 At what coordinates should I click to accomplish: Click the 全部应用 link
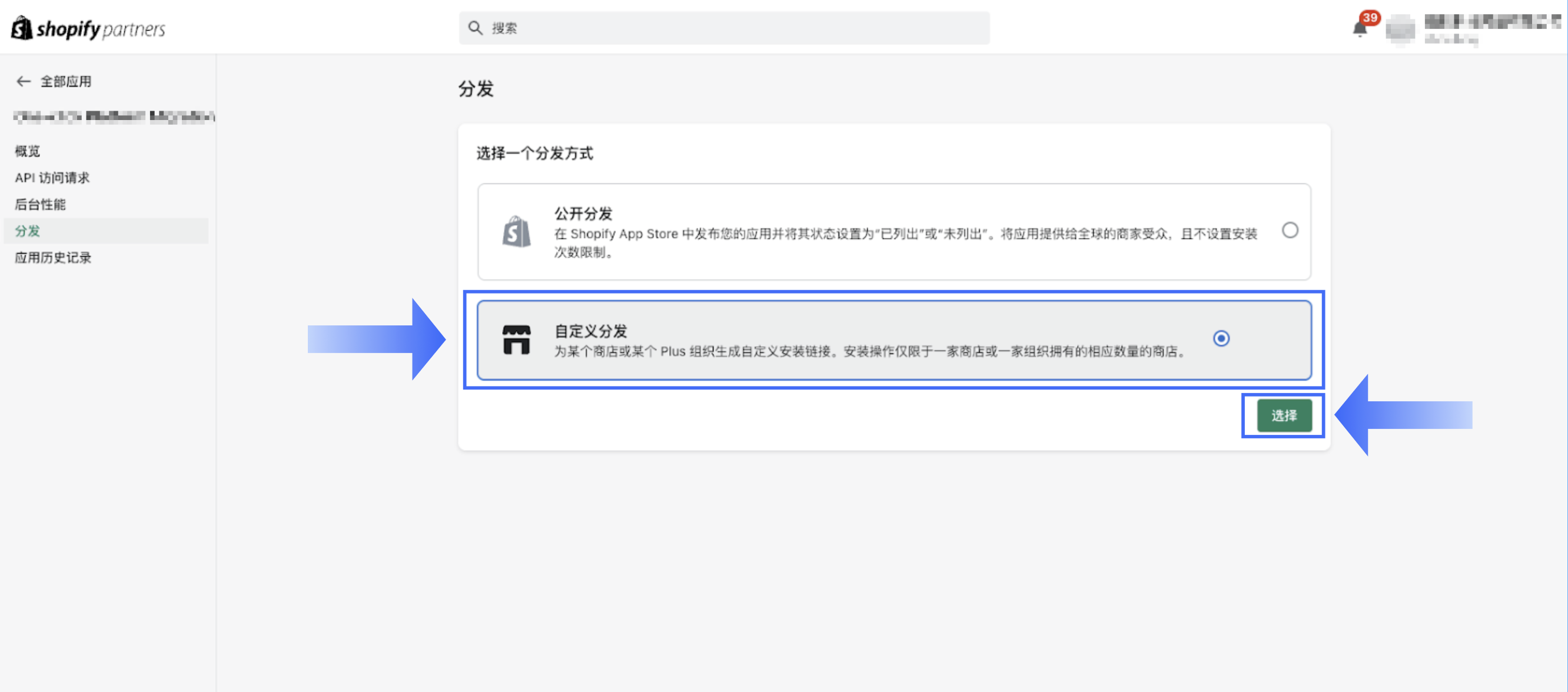[65, 81]
